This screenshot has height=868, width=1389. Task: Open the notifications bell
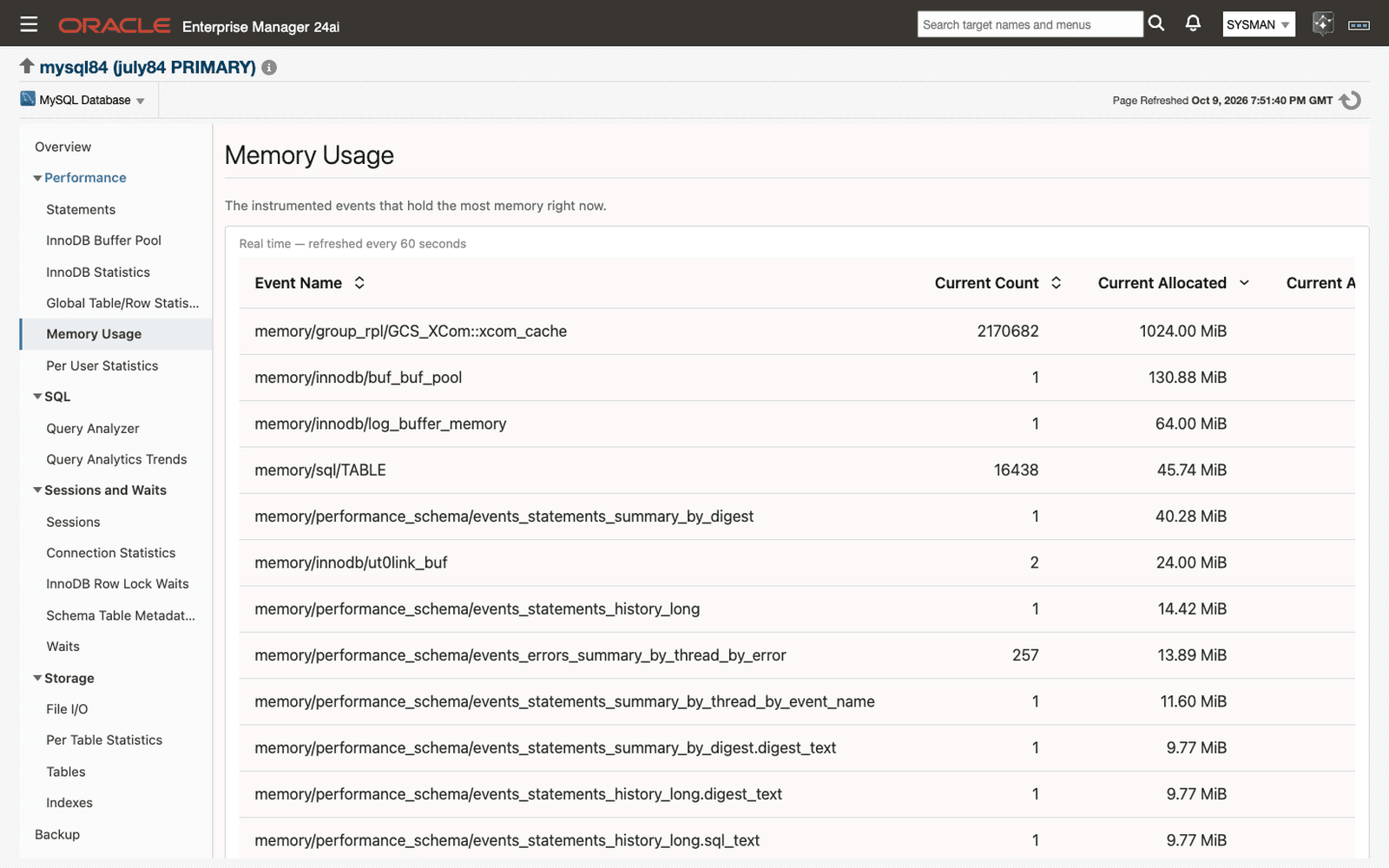point(1194,23)
